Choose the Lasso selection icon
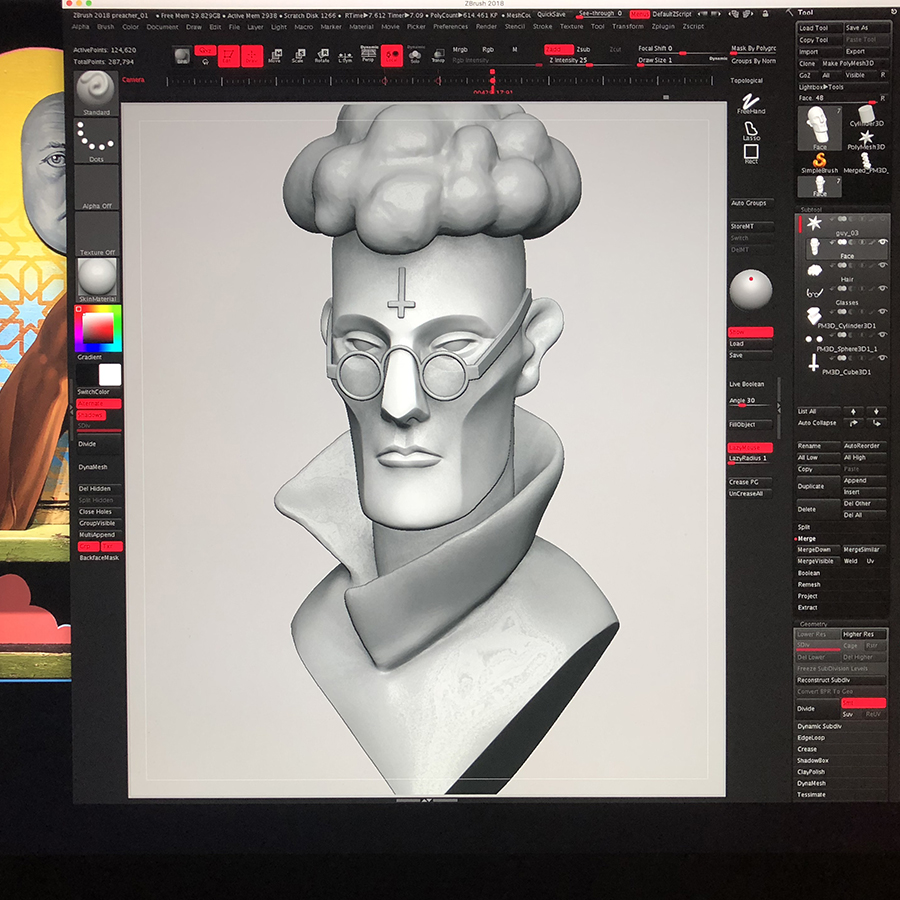 click(x=751, y=131)
